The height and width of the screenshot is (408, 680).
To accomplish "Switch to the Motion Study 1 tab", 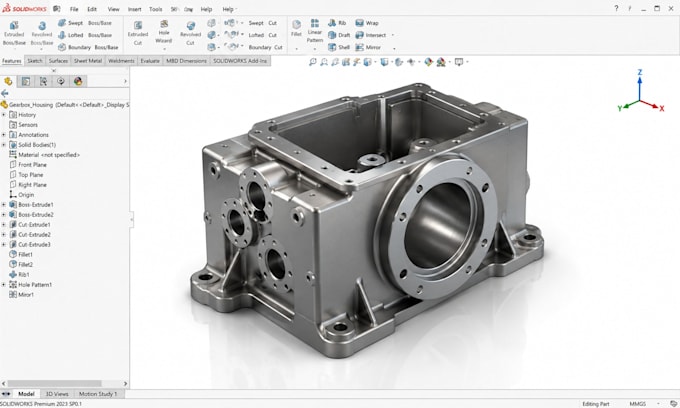I will tap(98, 394).
